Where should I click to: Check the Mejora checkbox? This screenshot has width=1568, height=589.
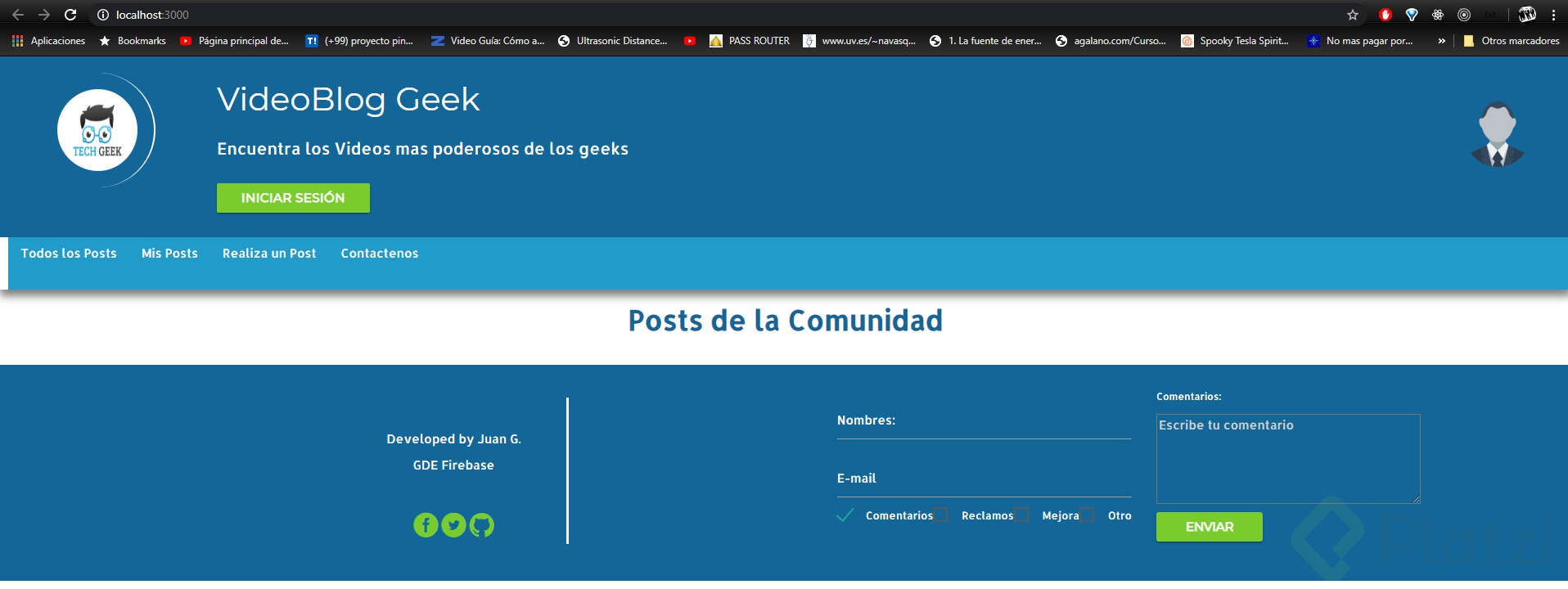tap(1021, 515)
